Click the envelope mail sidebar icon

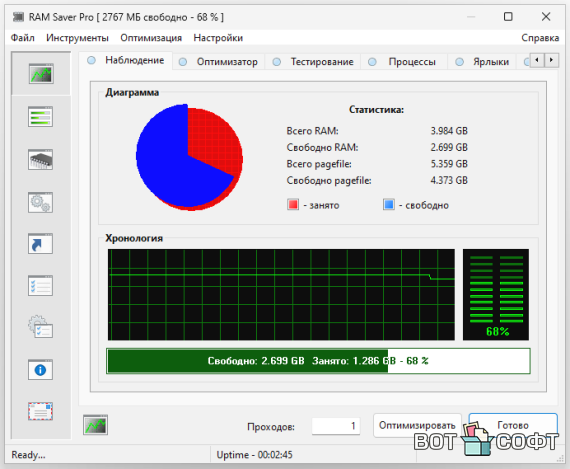point(40,412)
